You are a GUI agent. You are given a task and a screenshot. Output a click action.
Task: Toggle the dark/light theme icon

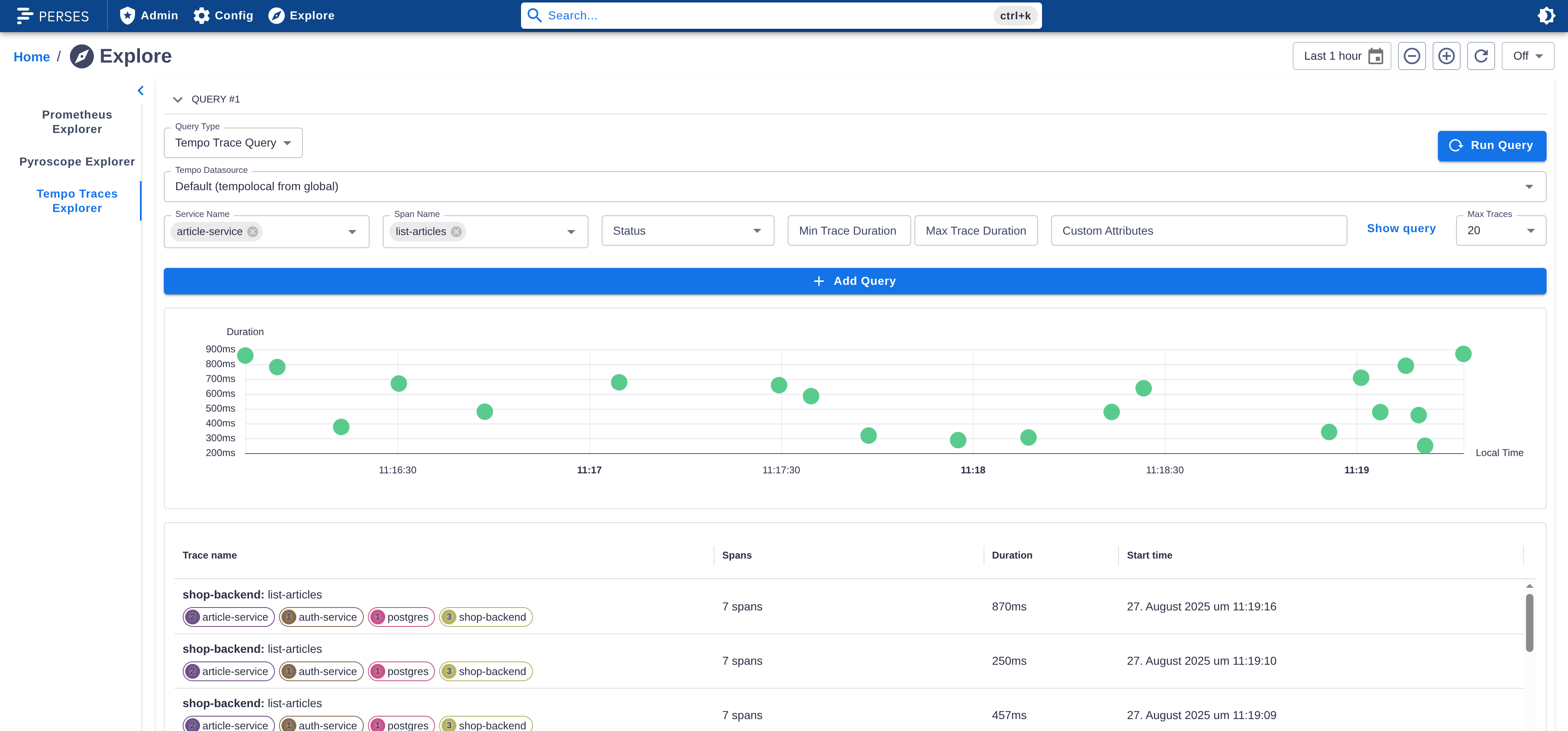[1546, 16]
